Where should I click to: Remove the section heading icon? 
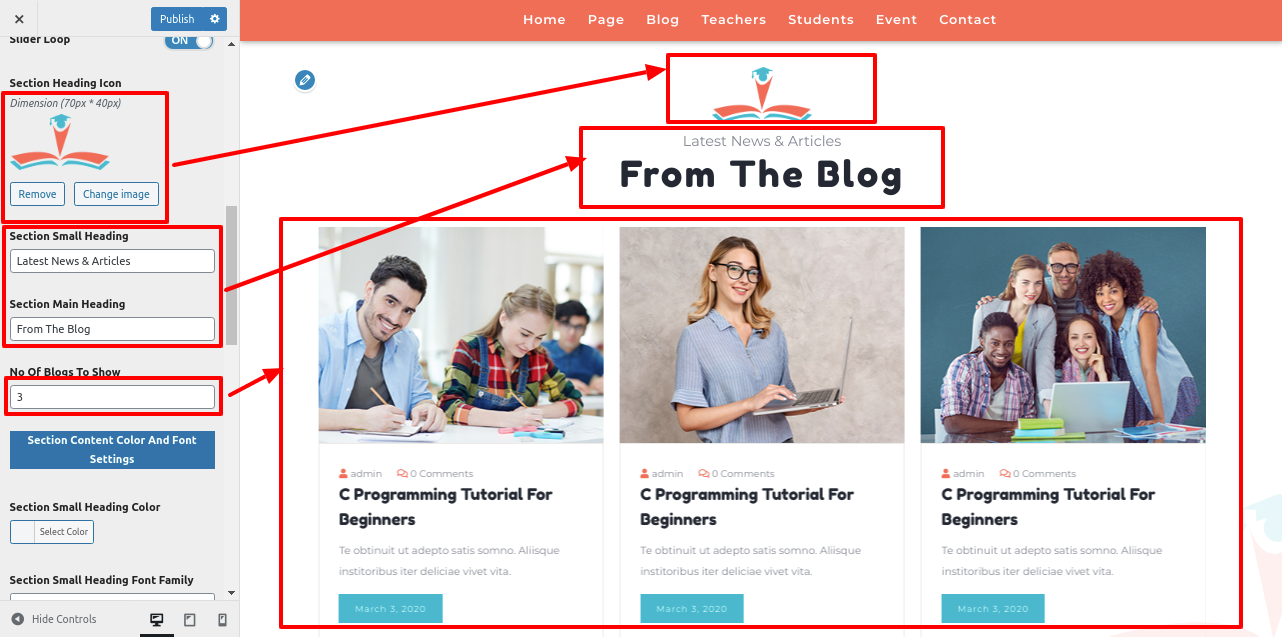[38, 194]
